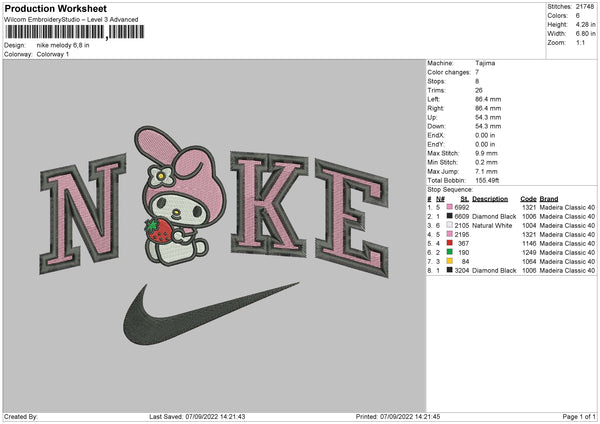Click the black swatch beside 3204 Diamond Black
Screen dimensions: 600x424
coord(450,270)
